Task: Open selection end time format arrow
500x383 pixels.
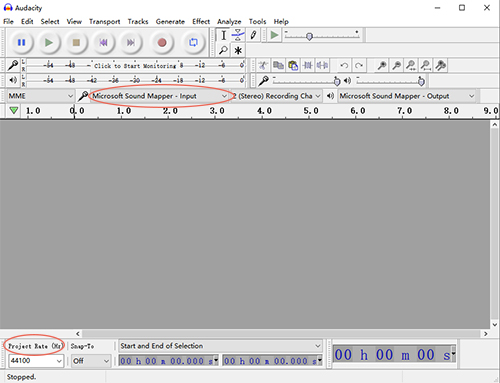Action: pyautogui.click(x=320, y=360)
